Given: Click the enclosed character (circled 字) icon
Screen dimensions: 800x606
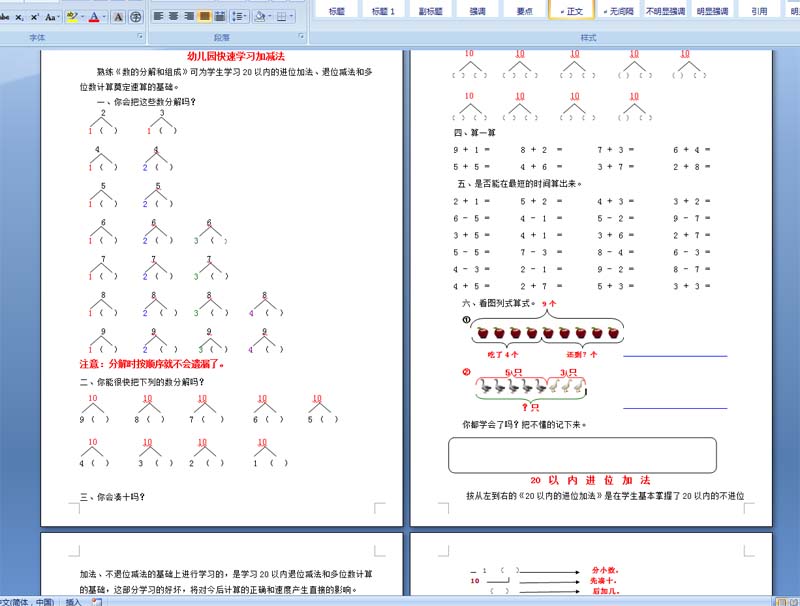Looking at the screenshot, I should [x=135, y=17].
